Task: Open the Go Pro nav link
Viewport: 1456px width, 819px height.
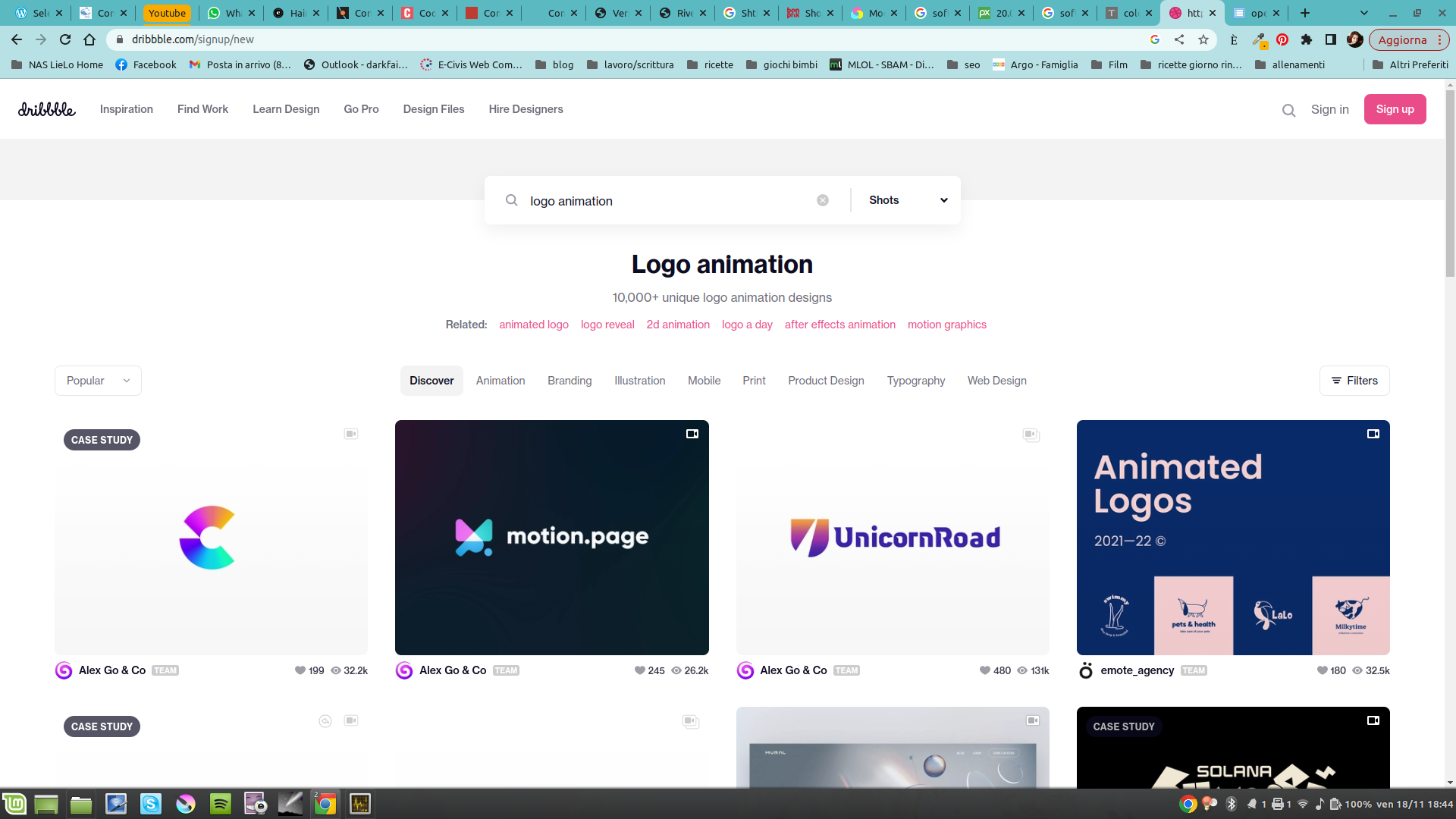Action: [x=361, y=109]
